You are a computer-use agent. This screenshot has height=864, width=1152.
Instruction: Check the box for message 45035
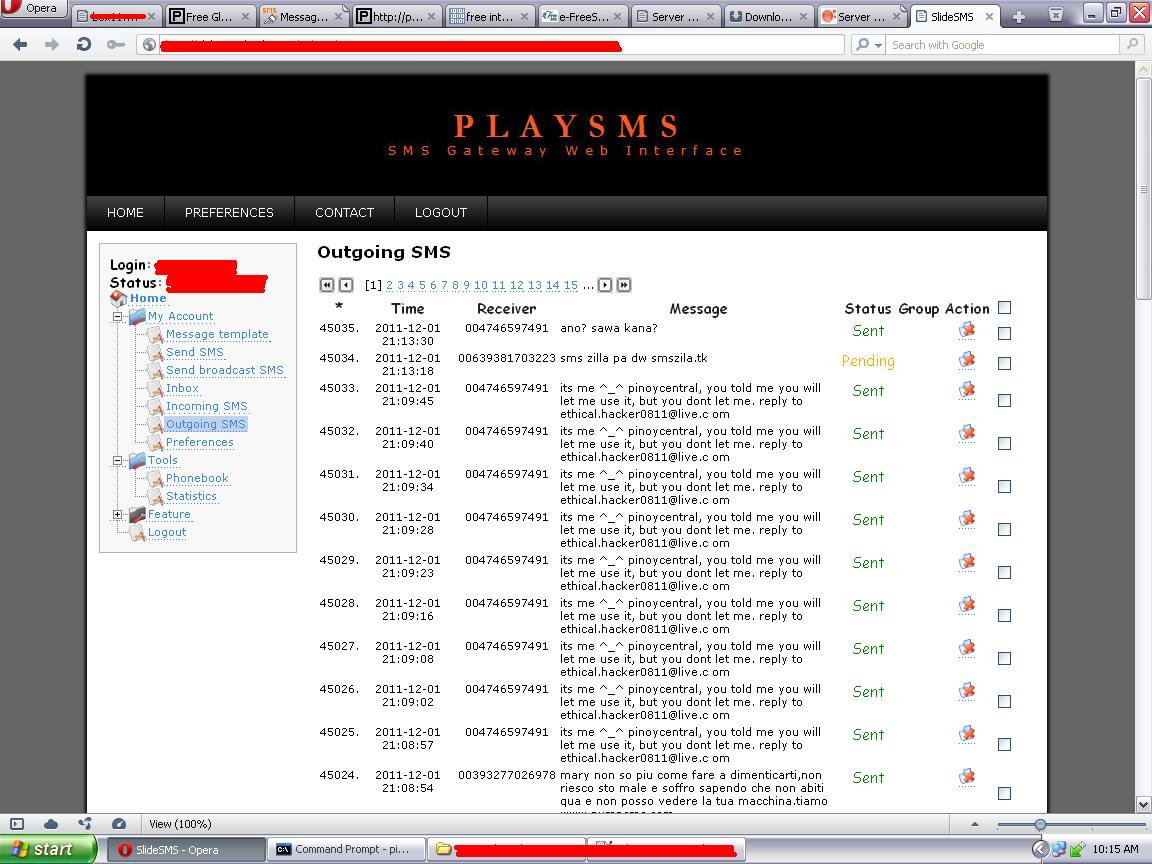(x=1004, y=334)
